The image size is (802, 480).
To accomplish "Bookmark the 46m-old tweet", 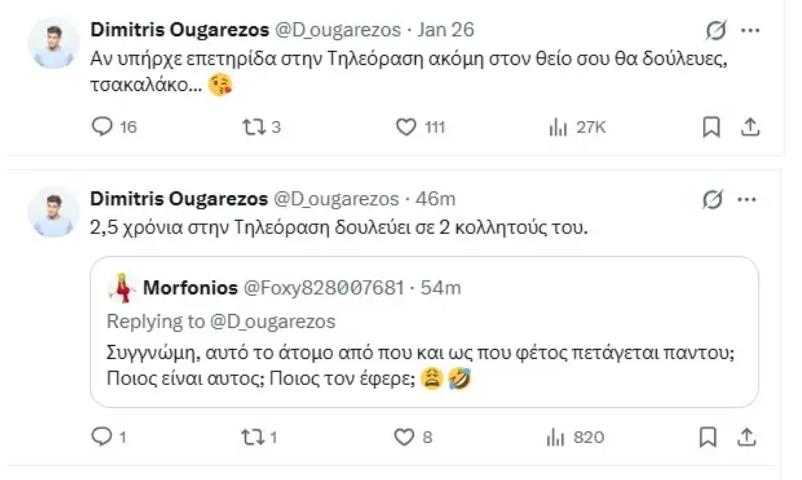I will [710, 437].
